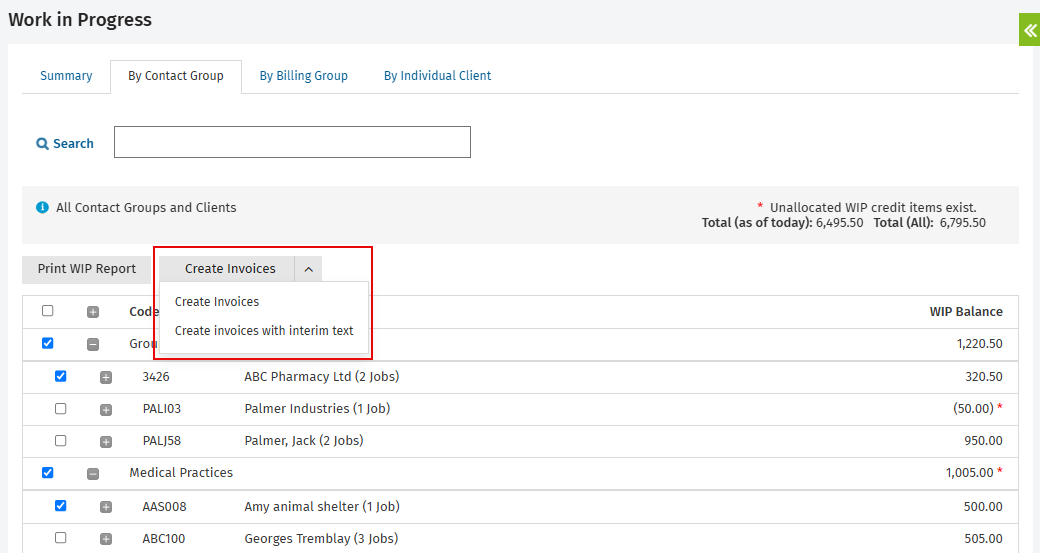The height and width of the screenshot is (553, 1040).
Task: Click the Palmer, Jack (2 Jobs) name
Action: pyautogui.click(x=304, y=440)
